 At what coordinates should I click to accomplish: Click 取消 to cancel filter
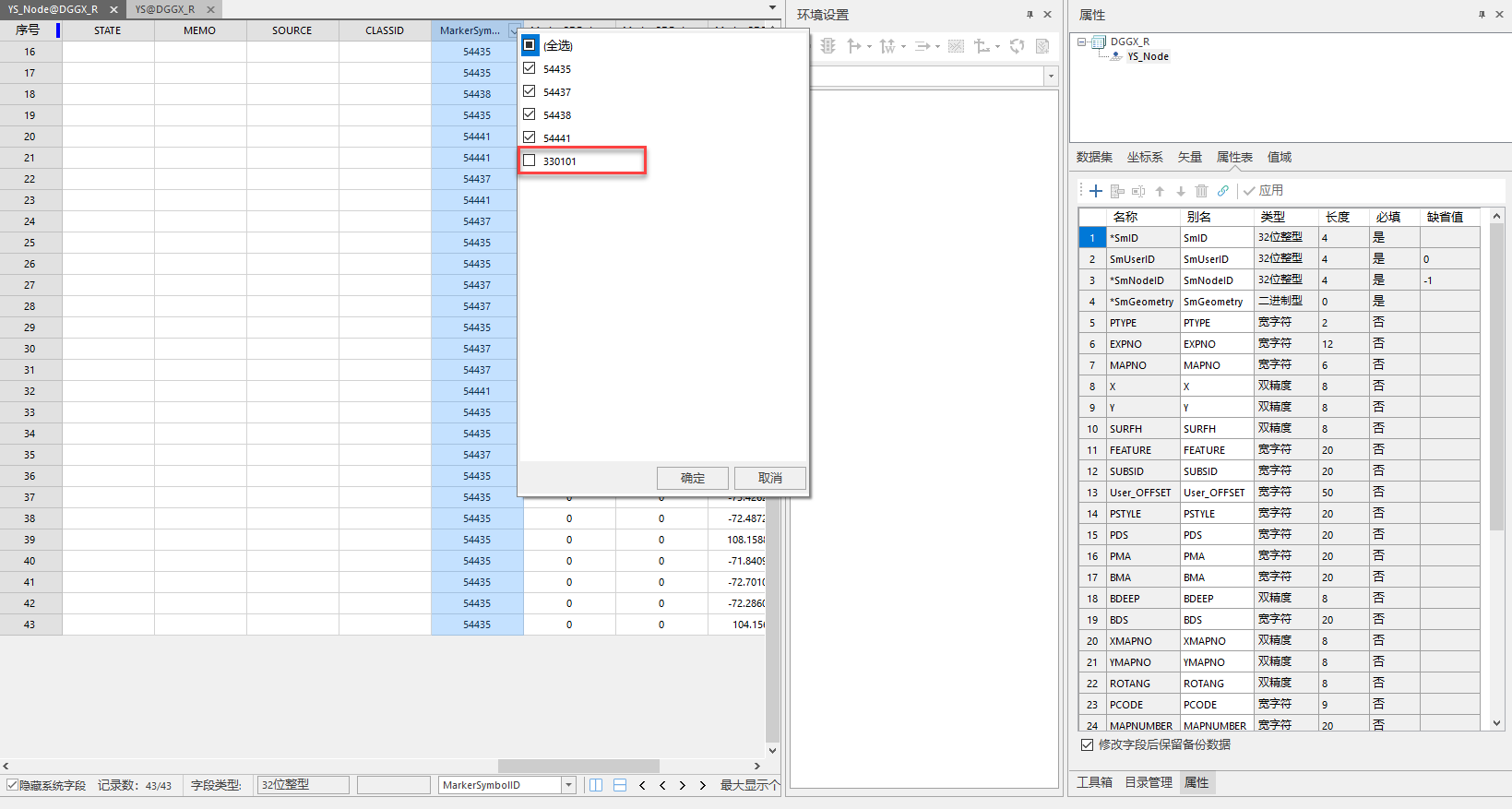click(769, 478)
